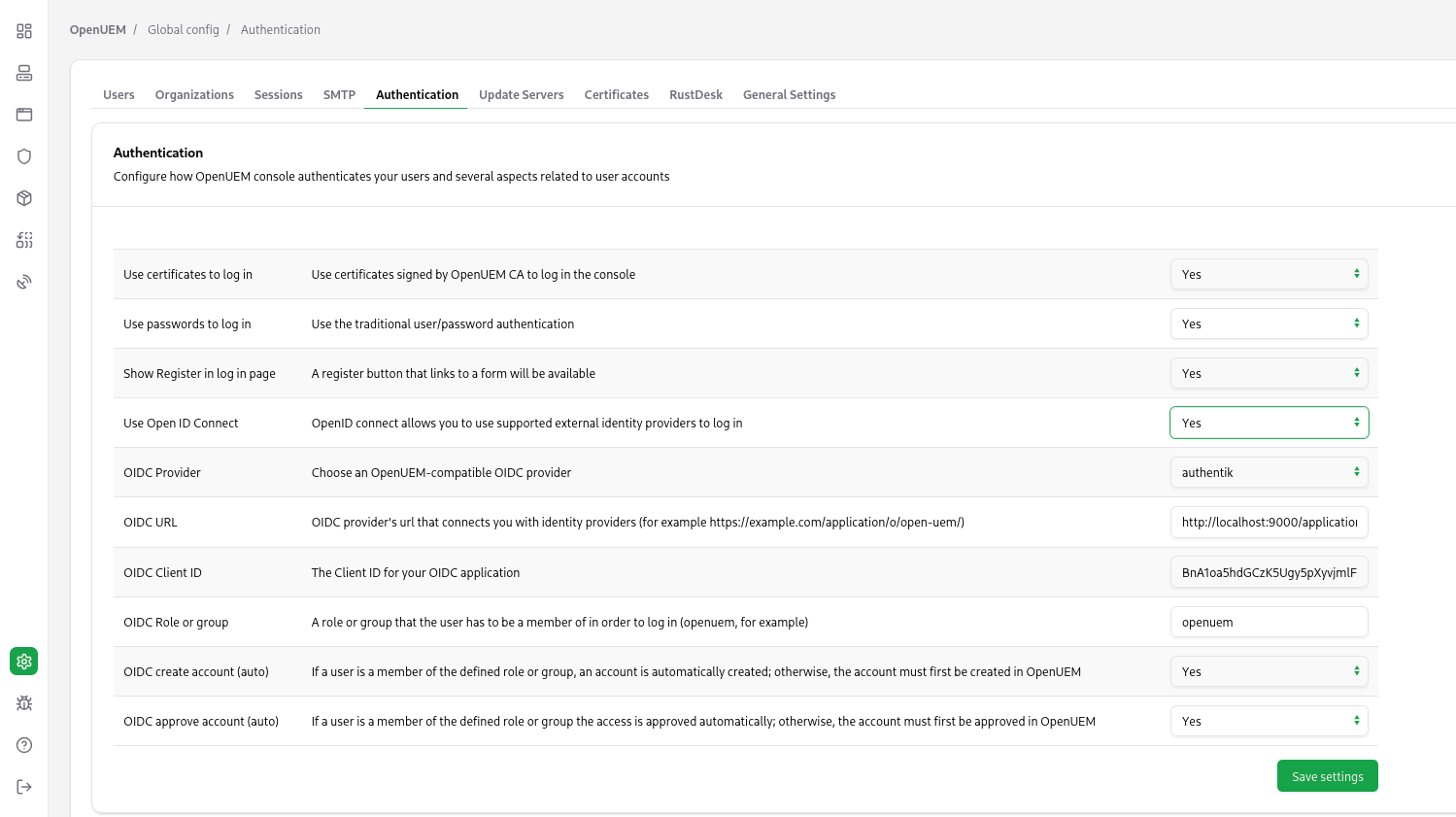Toggle 'OIDC approve account (auto)' setting
This screenshot has width=1456, height=817.
[1269, 721]
